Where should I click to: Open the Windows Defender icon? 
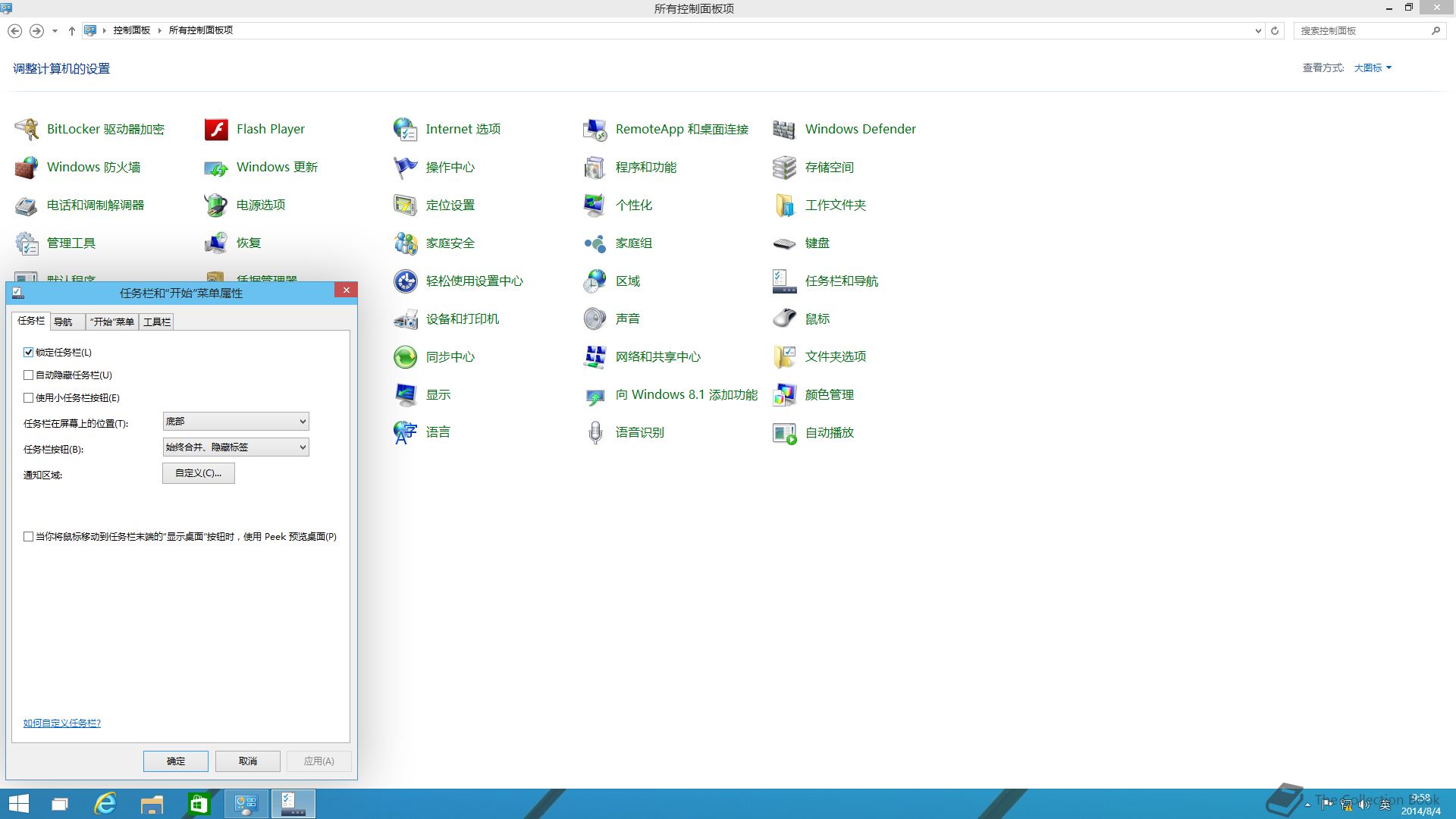(785, 130)
